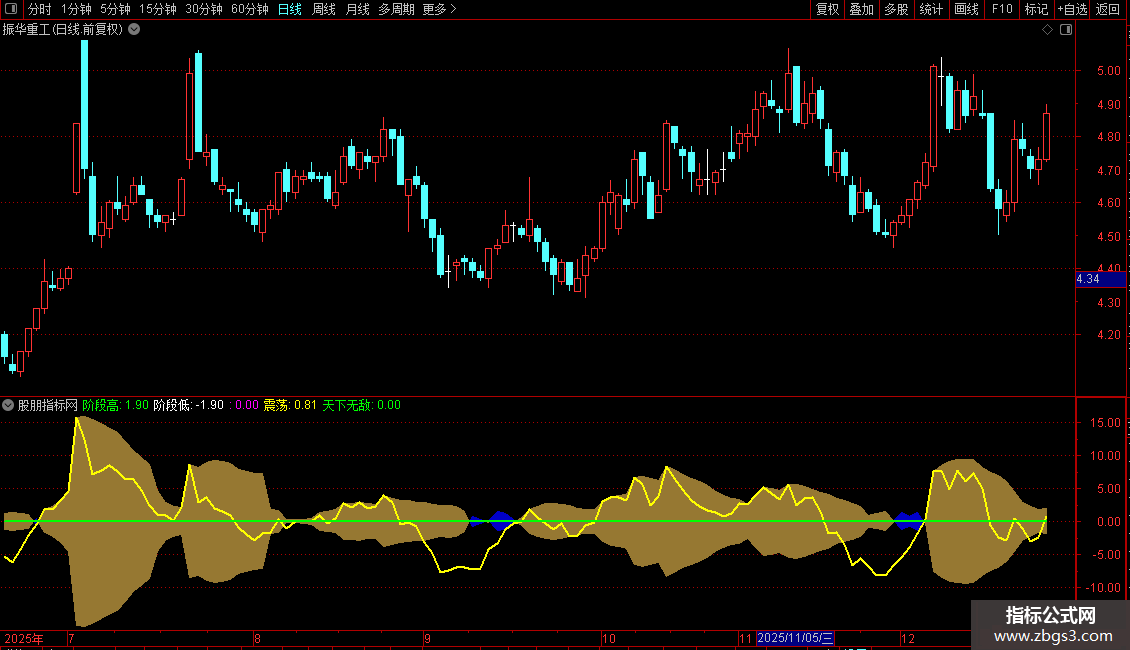Click the 阶段高: 1.90 readout
This screenshot has width=1130, height=650.
coord(115,405)
